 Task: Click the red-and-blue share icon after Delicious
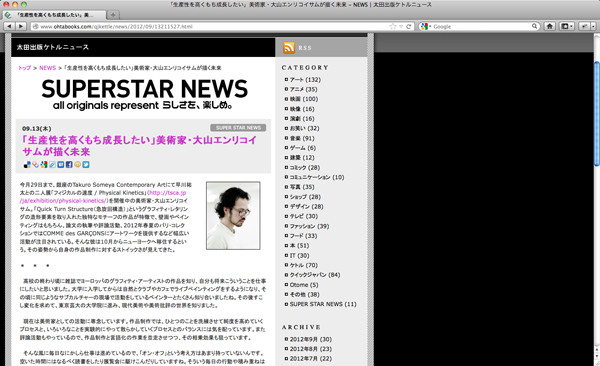[35, 165]
